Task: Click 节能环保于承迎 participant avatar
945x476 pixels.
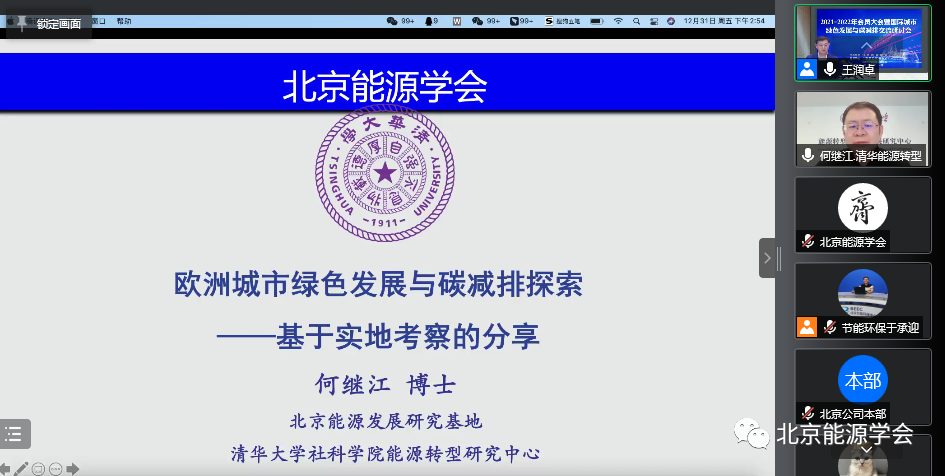Action: [862, 293]
